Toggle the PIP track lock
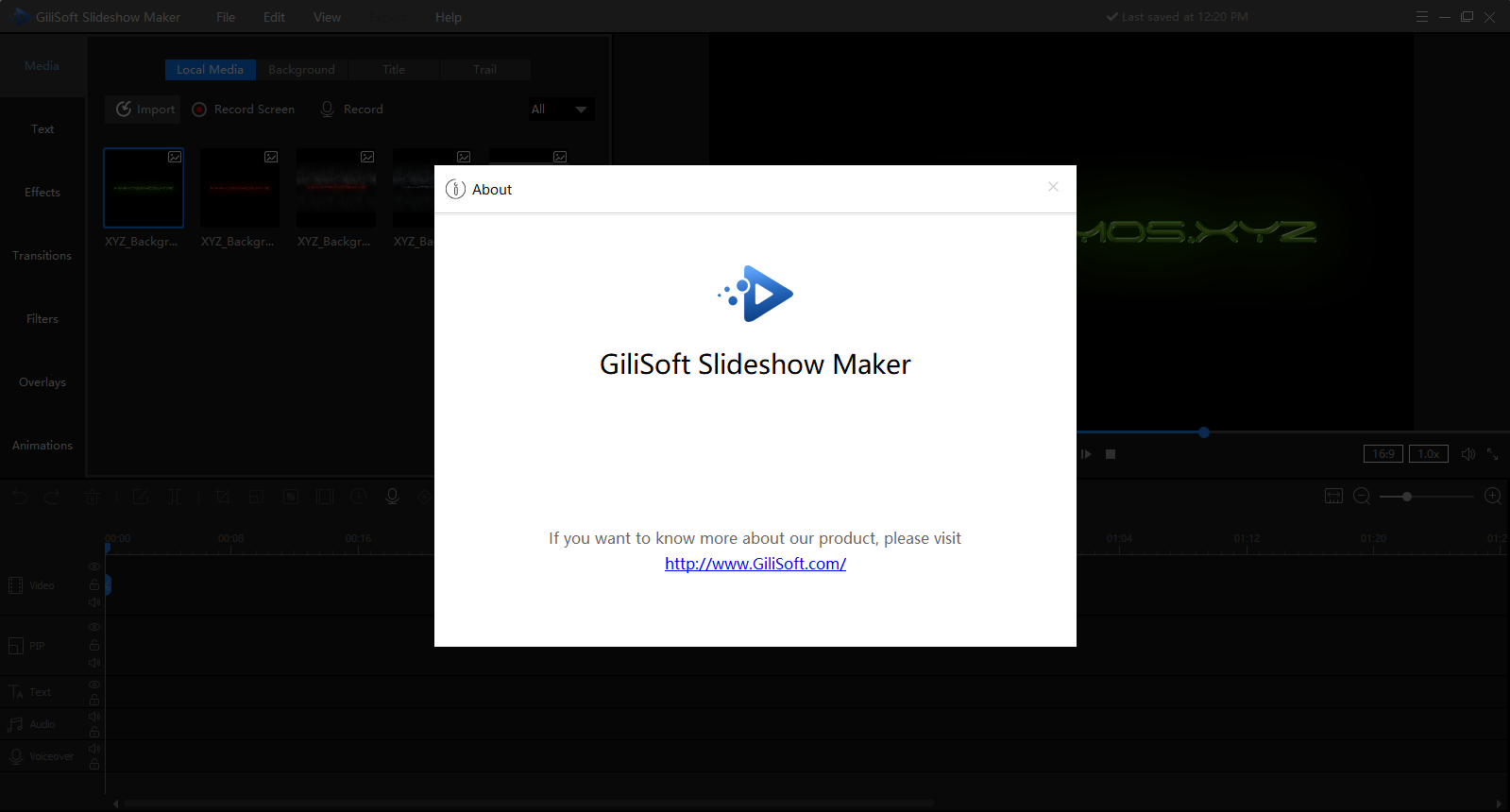The width and height of the screenshot is (1510, 812). [94, 645]
